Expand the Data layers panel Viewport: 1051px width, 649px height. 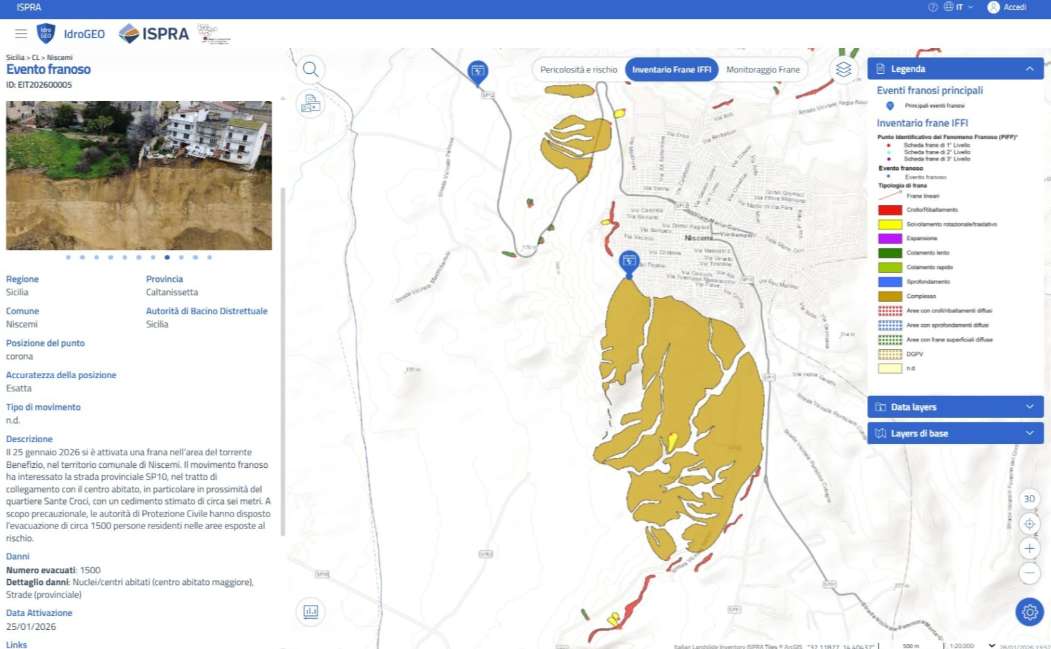click(x=955, y=407)
